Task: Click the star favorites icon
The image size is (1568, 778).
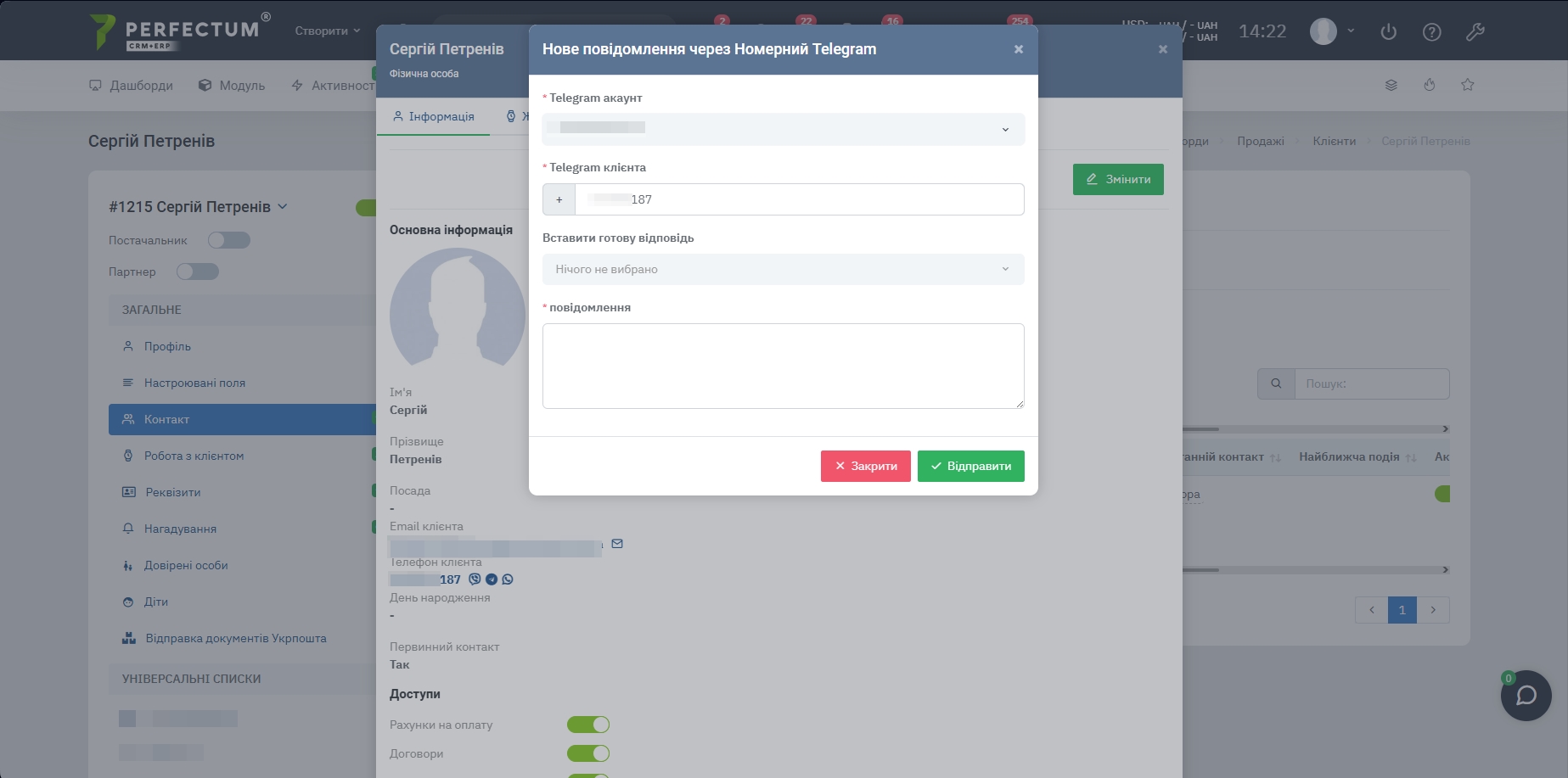Action: coord(1468,85)
